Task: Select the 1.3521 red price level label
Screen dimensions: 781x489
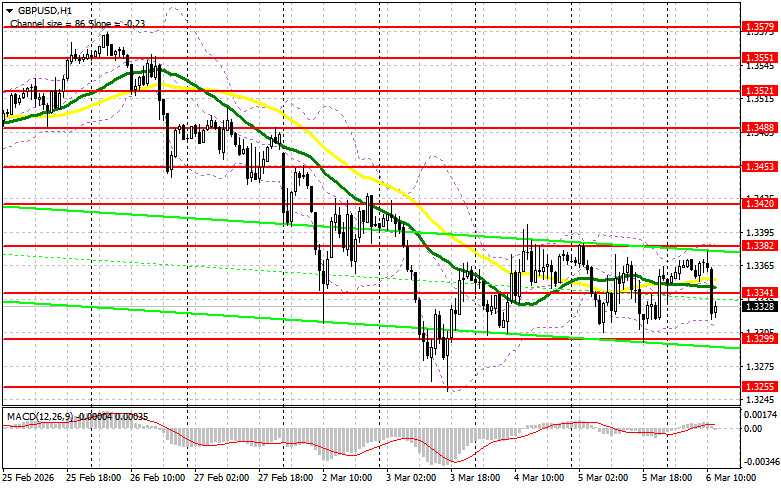Action: [x=760, y=91]
